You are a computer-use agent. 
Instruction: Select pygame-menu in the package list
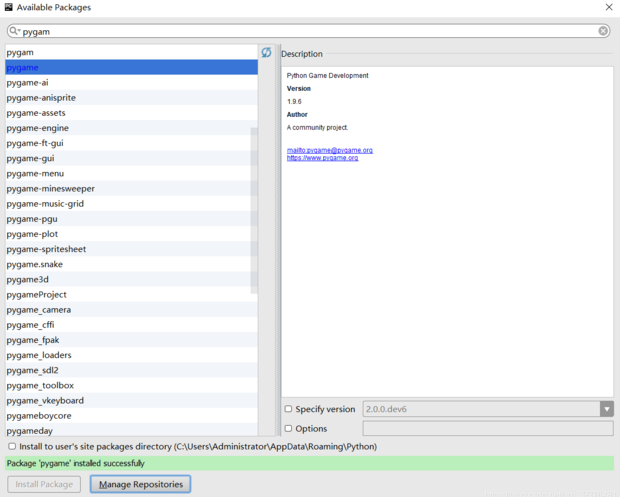[x=35, y=173]
